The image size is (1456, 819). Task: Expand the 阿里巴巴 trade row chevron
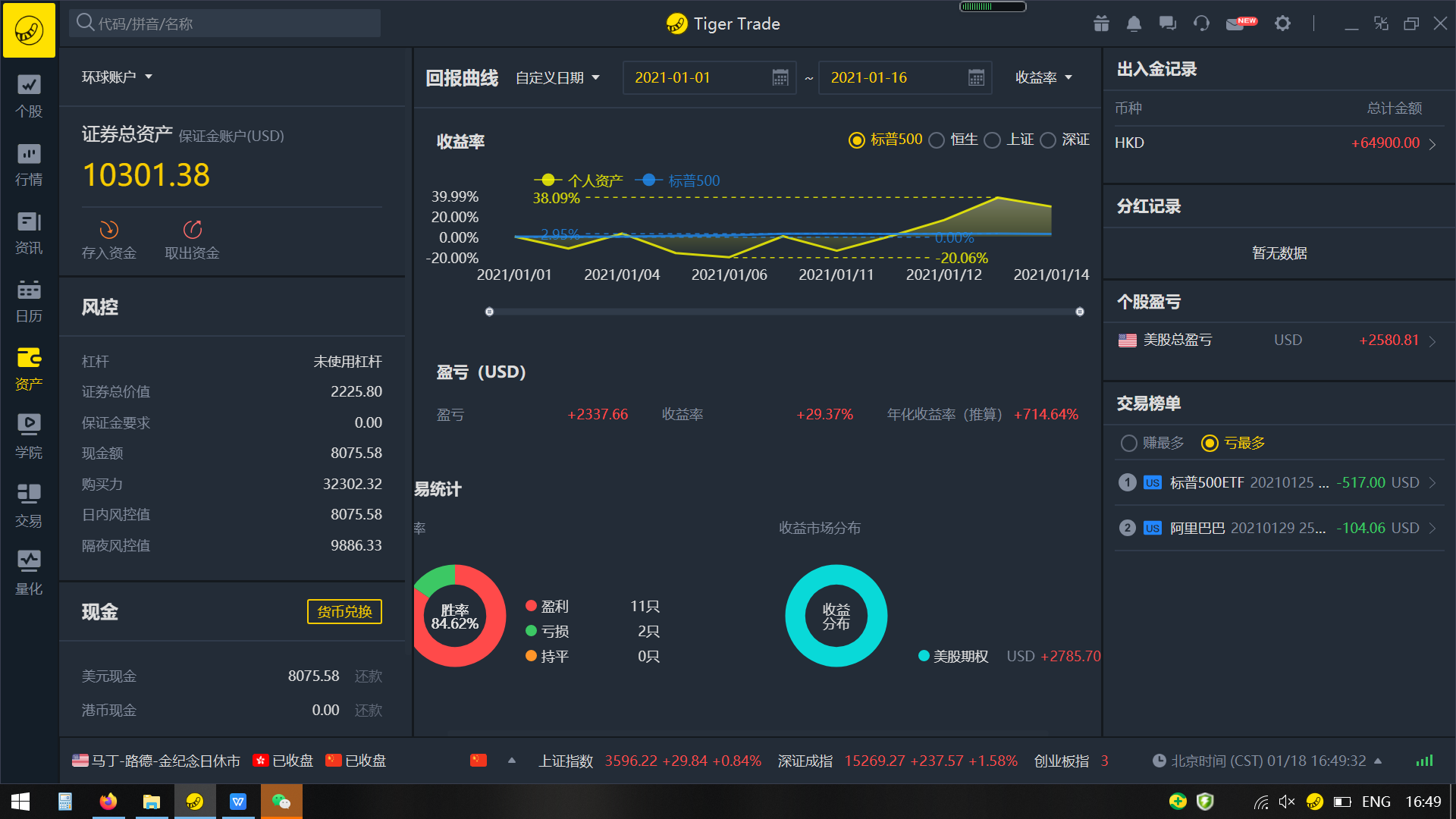1432,528
